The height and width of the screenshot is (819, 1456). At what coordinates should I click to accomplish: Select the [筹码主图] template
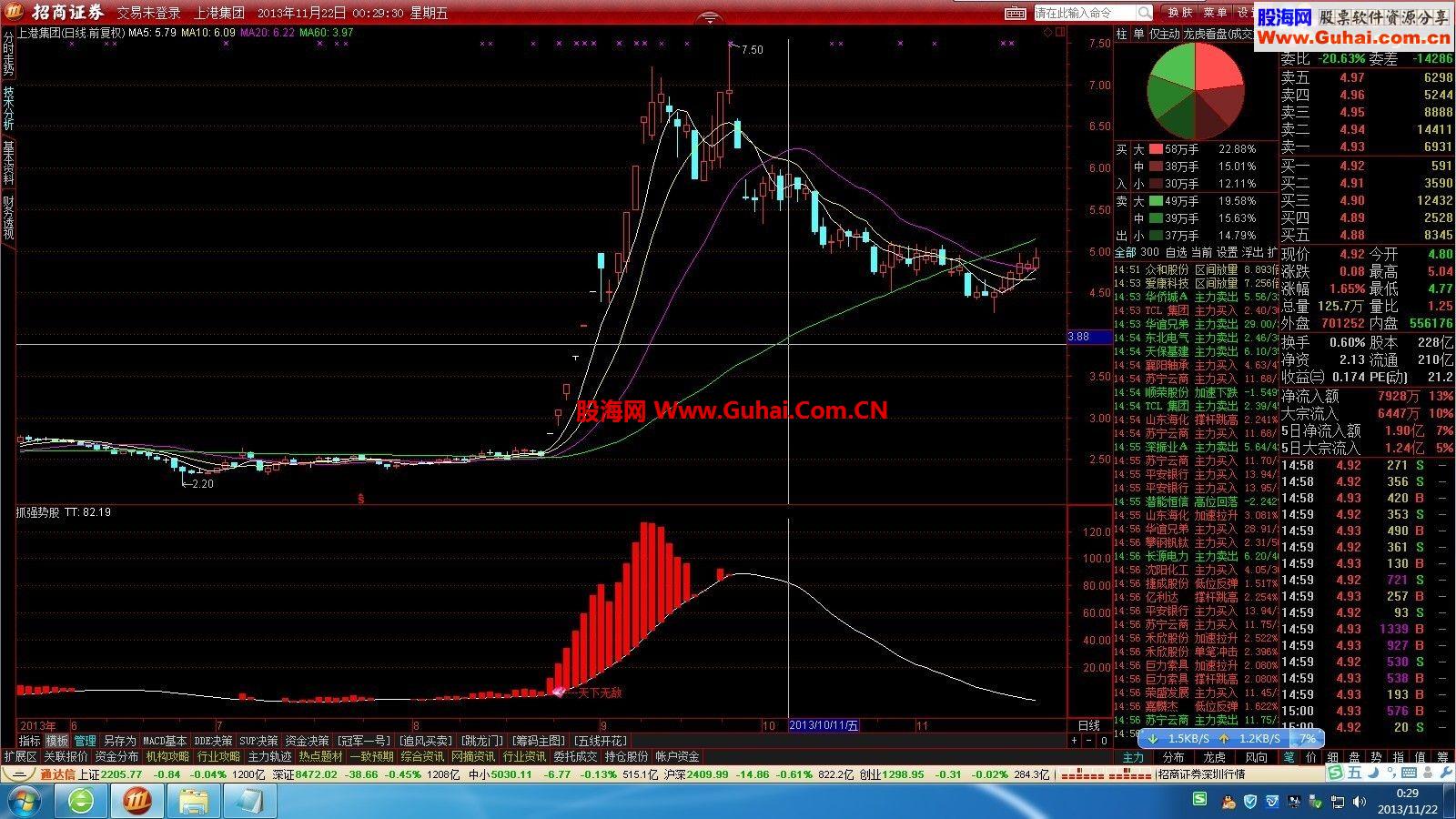tap(539, 741)
